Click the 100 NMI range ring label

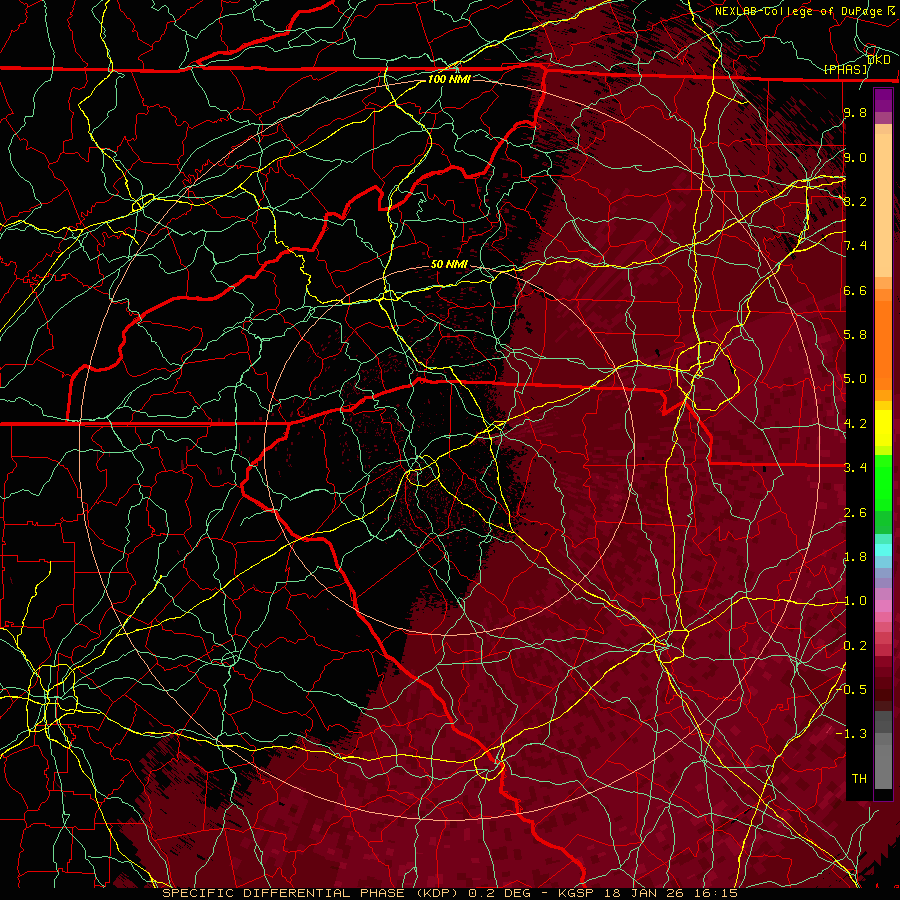(449, 79)
